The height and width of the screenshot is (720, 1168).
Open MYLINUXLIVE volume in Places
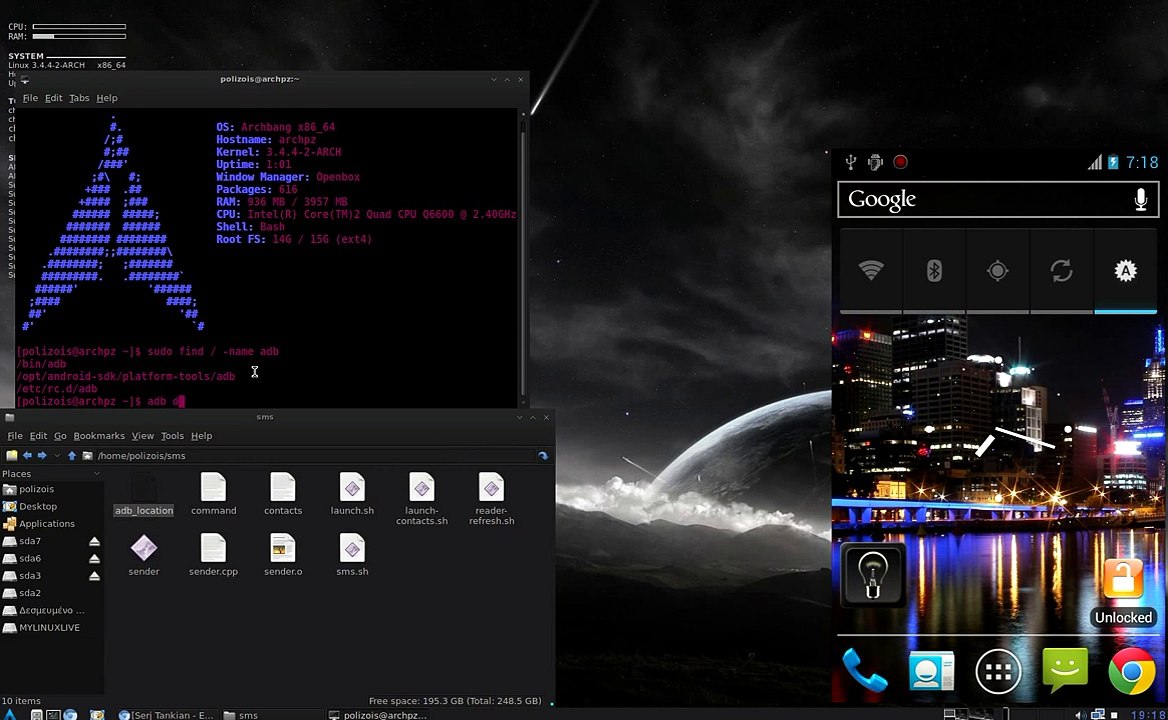(49, 628)
